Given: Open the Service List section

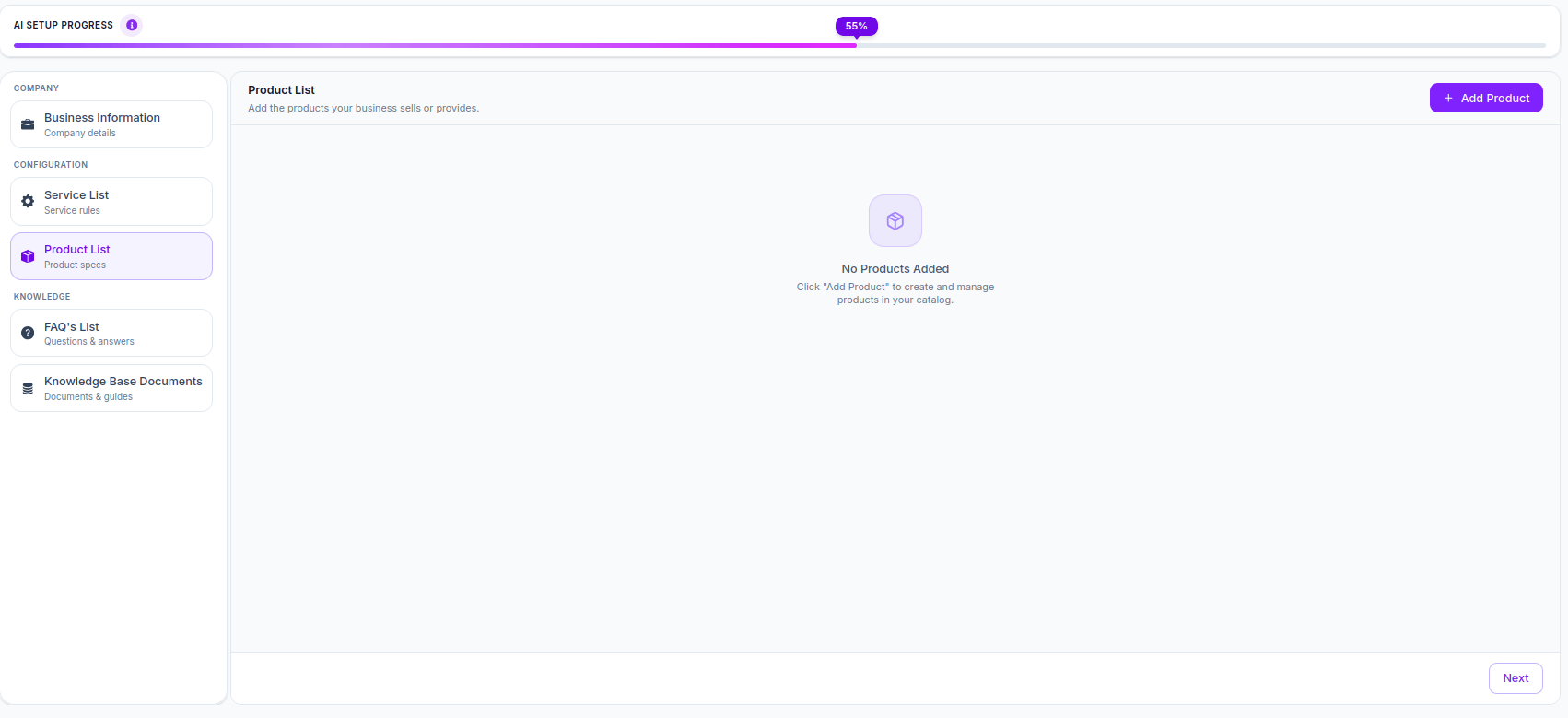Looking at the screenshot, I should pyautogui.click(x=111, y=201).
